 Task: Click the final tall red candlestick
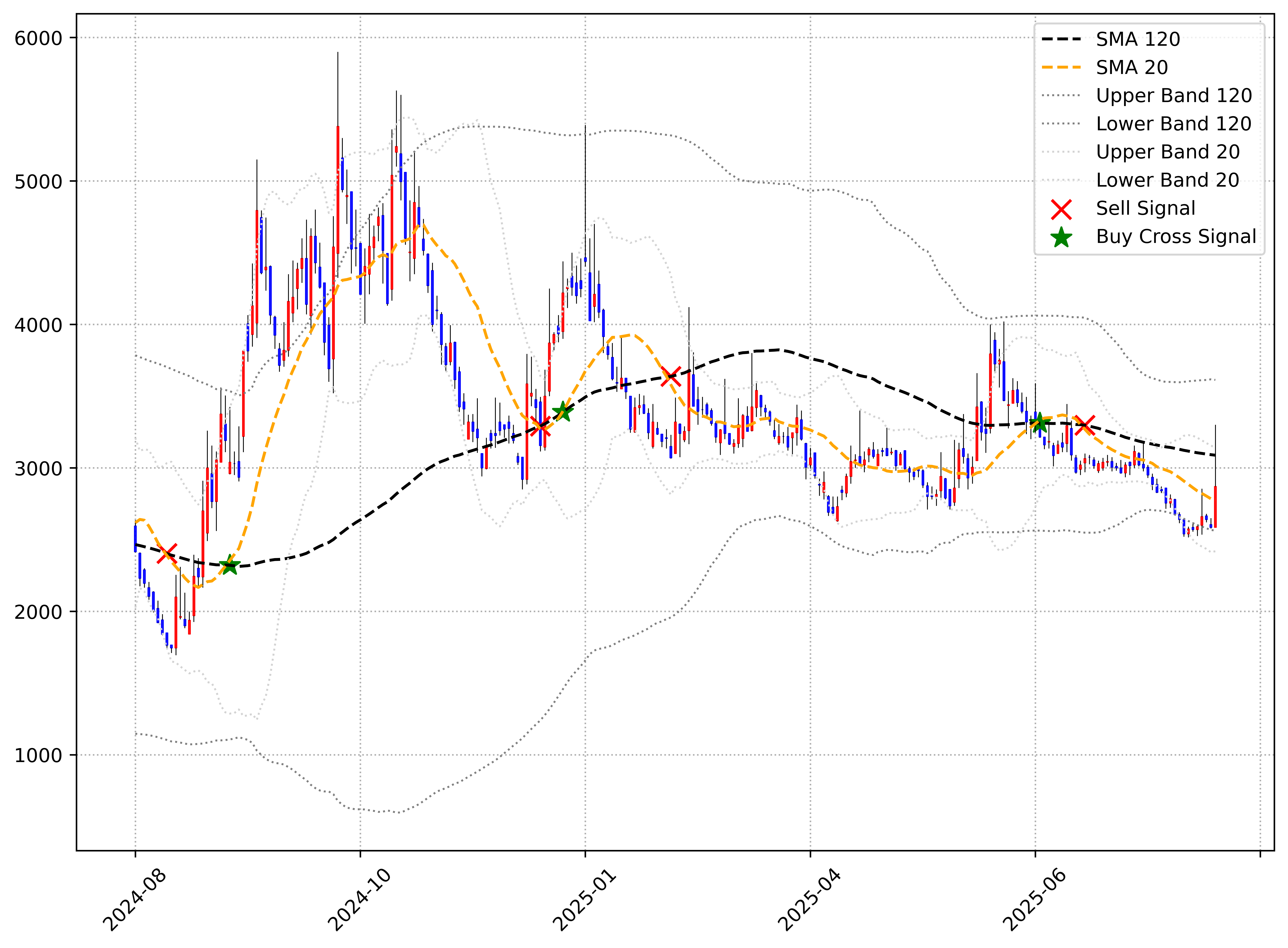(x=1215, y=507)
